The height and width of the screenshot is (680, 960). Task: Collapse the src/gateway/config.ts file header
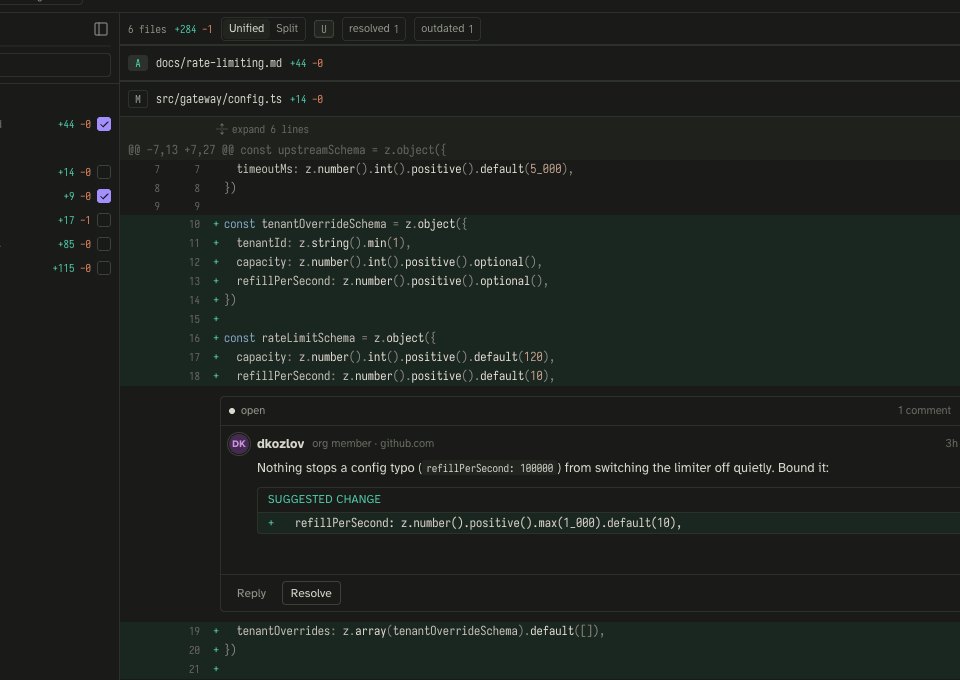click(540, 99)
